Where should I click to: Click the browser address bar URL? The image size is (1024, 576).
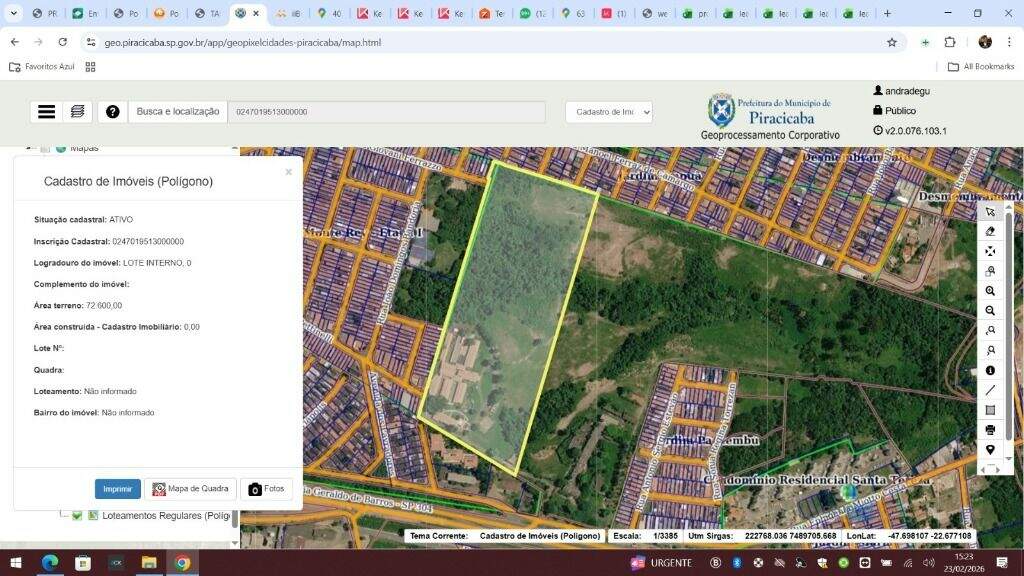pos(243,42)
